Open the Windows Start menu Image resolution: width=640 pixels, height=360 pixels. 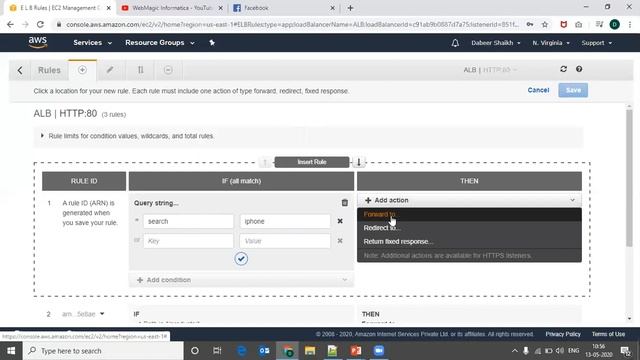click(11, 351)
